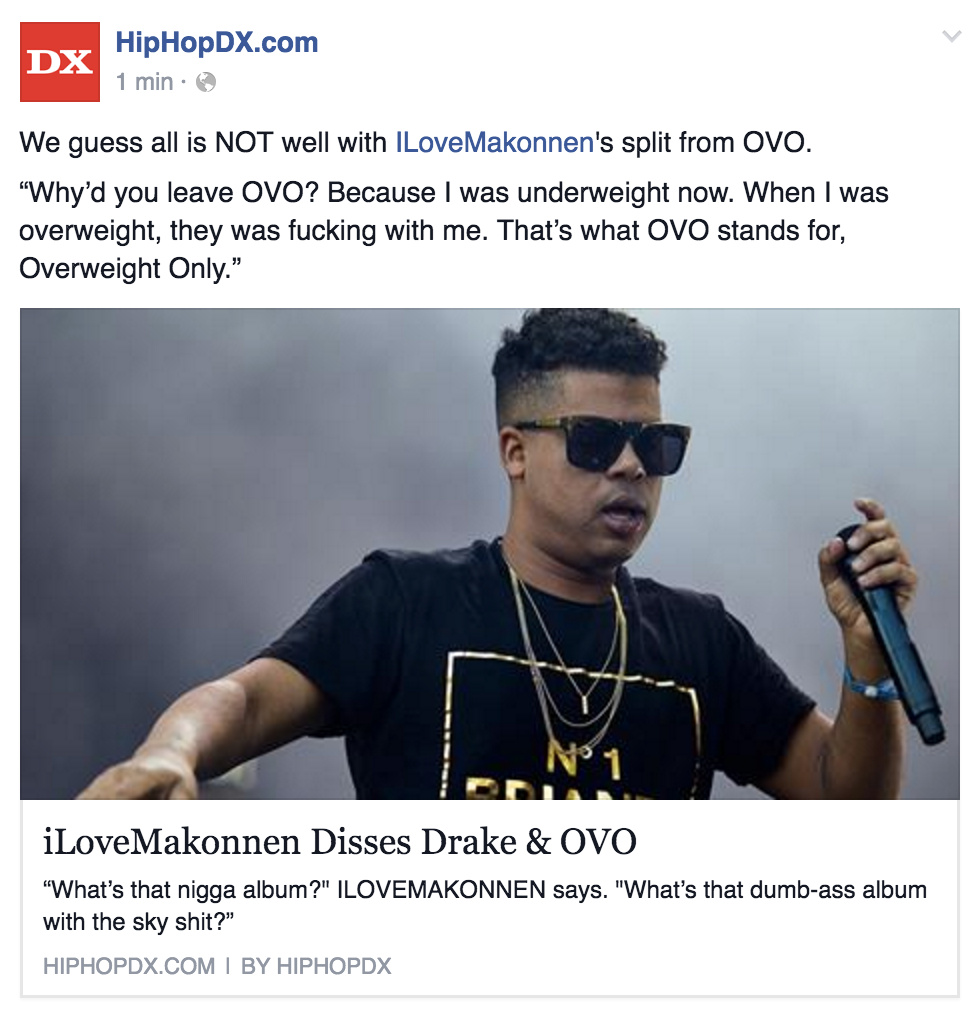Open the red DX page avatar

pos(60,62)
